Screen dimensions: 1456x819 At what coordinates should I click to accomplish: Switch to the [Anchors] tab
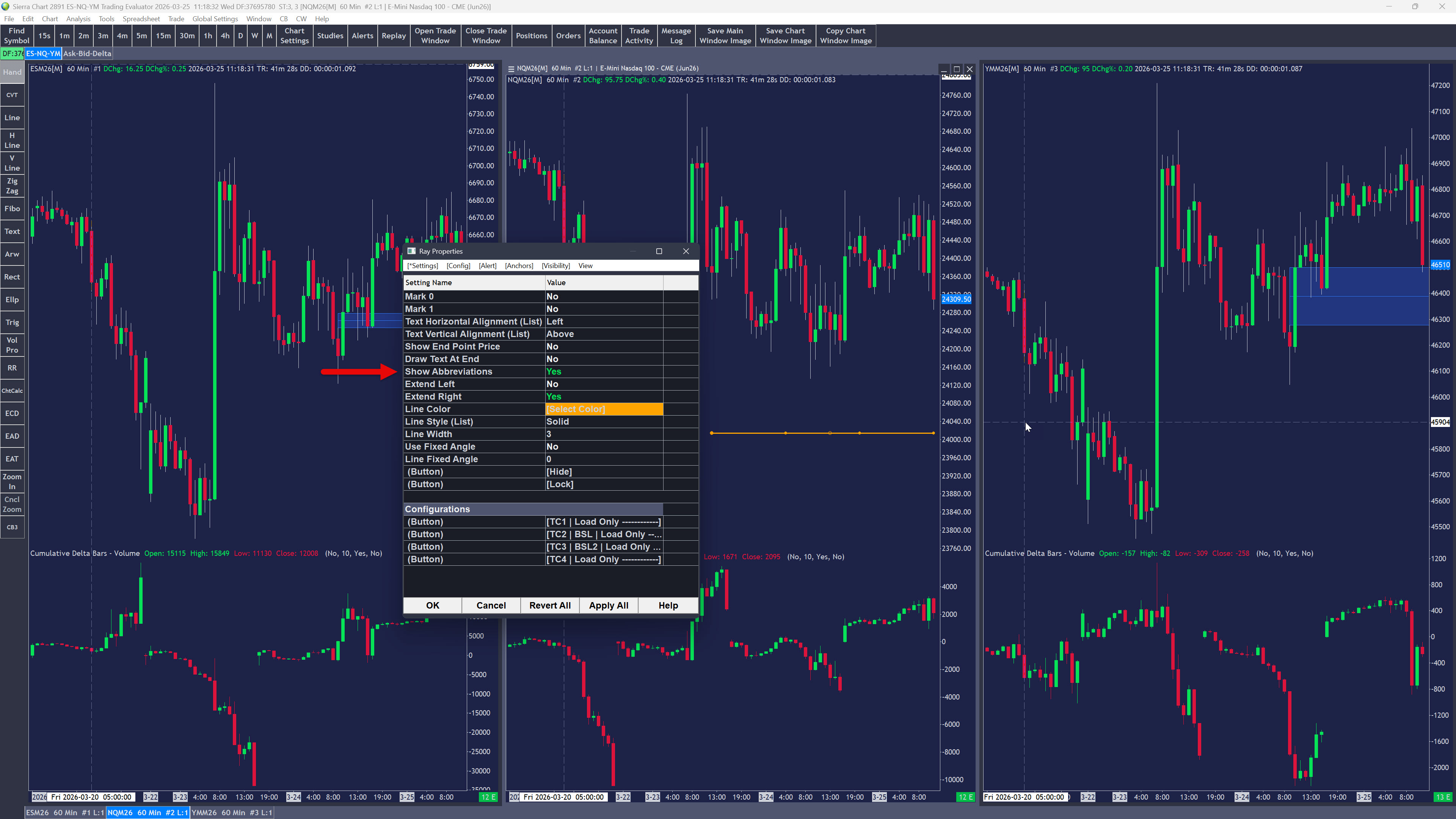pos(518,266)
